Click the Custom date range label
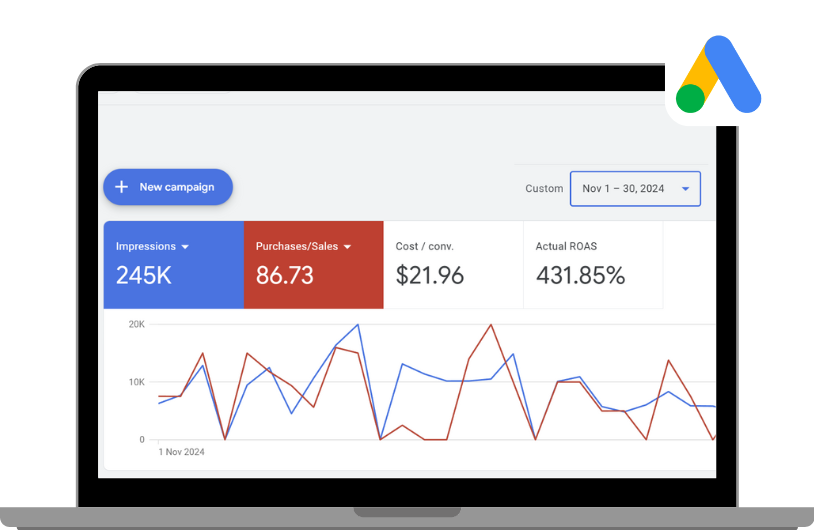Image resolution: width=814 pixels, height=530 pixels. click(x=544, y=188)
